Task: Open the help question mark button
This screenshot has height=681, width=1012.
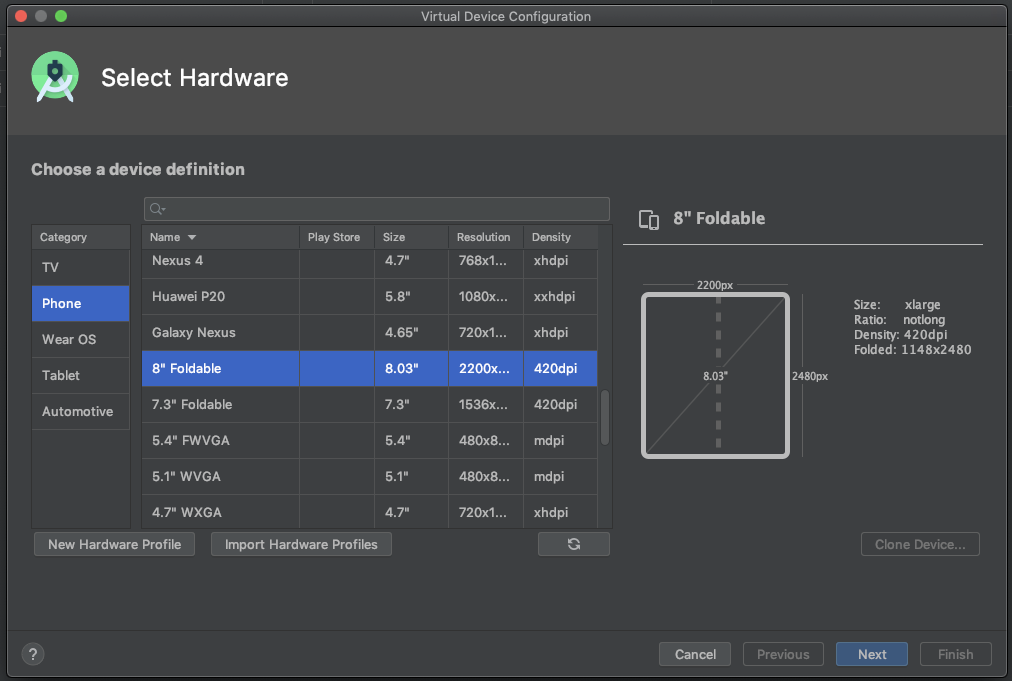Action: (33, 654)
